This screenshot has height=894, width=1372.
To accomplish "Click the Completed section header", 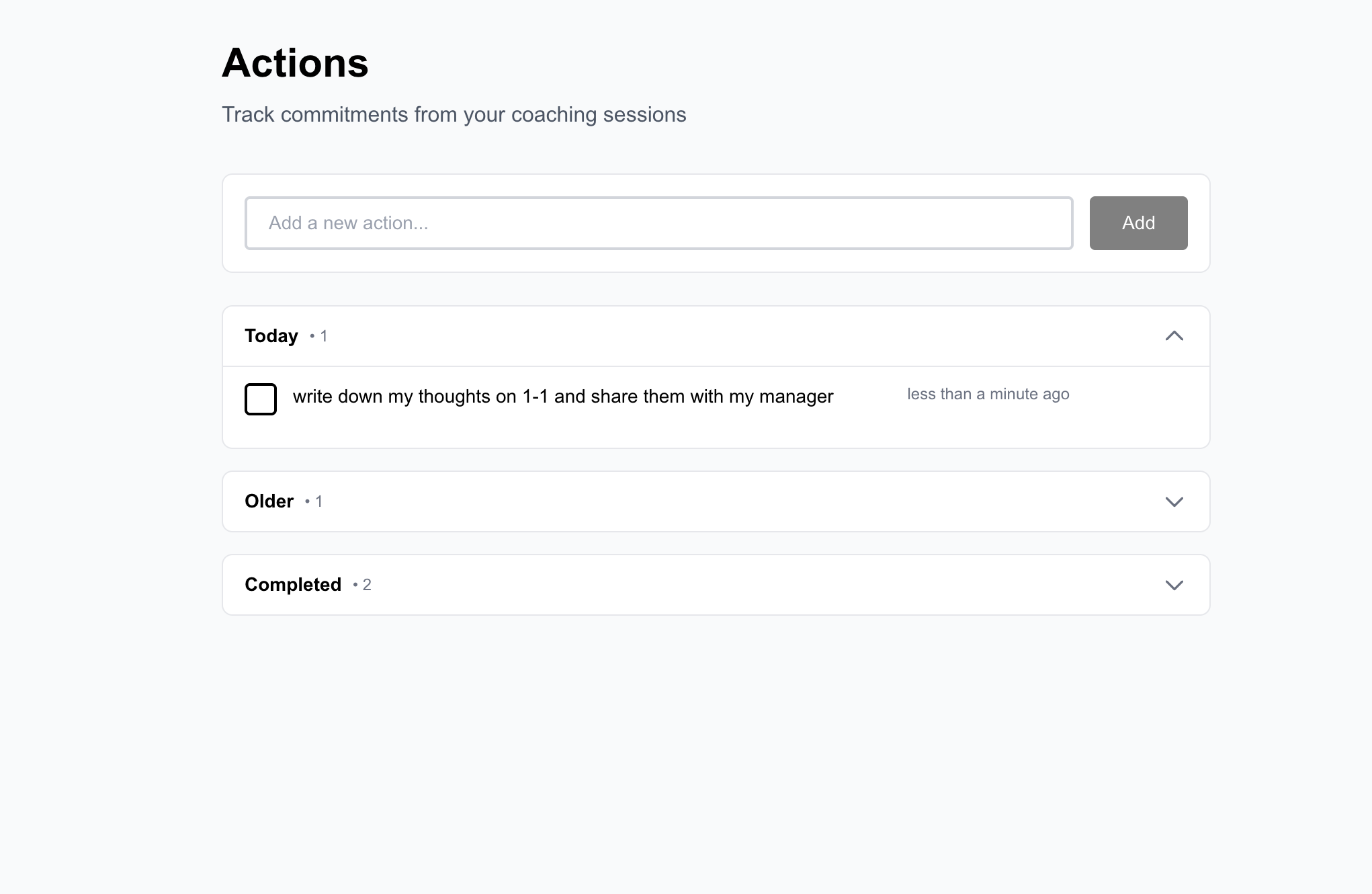I will tap(293, 584).
